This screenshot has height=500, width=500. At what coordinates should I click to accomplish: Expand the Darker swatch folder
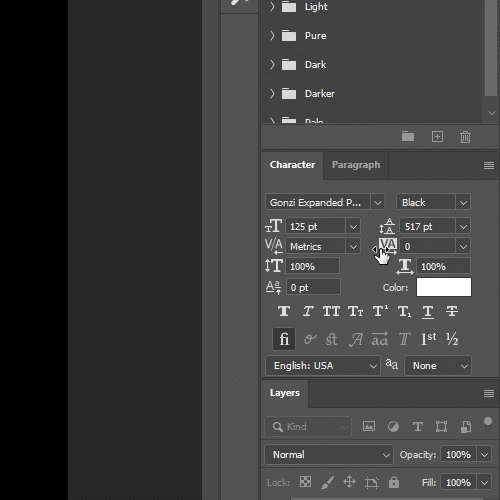tap(272, 93)
